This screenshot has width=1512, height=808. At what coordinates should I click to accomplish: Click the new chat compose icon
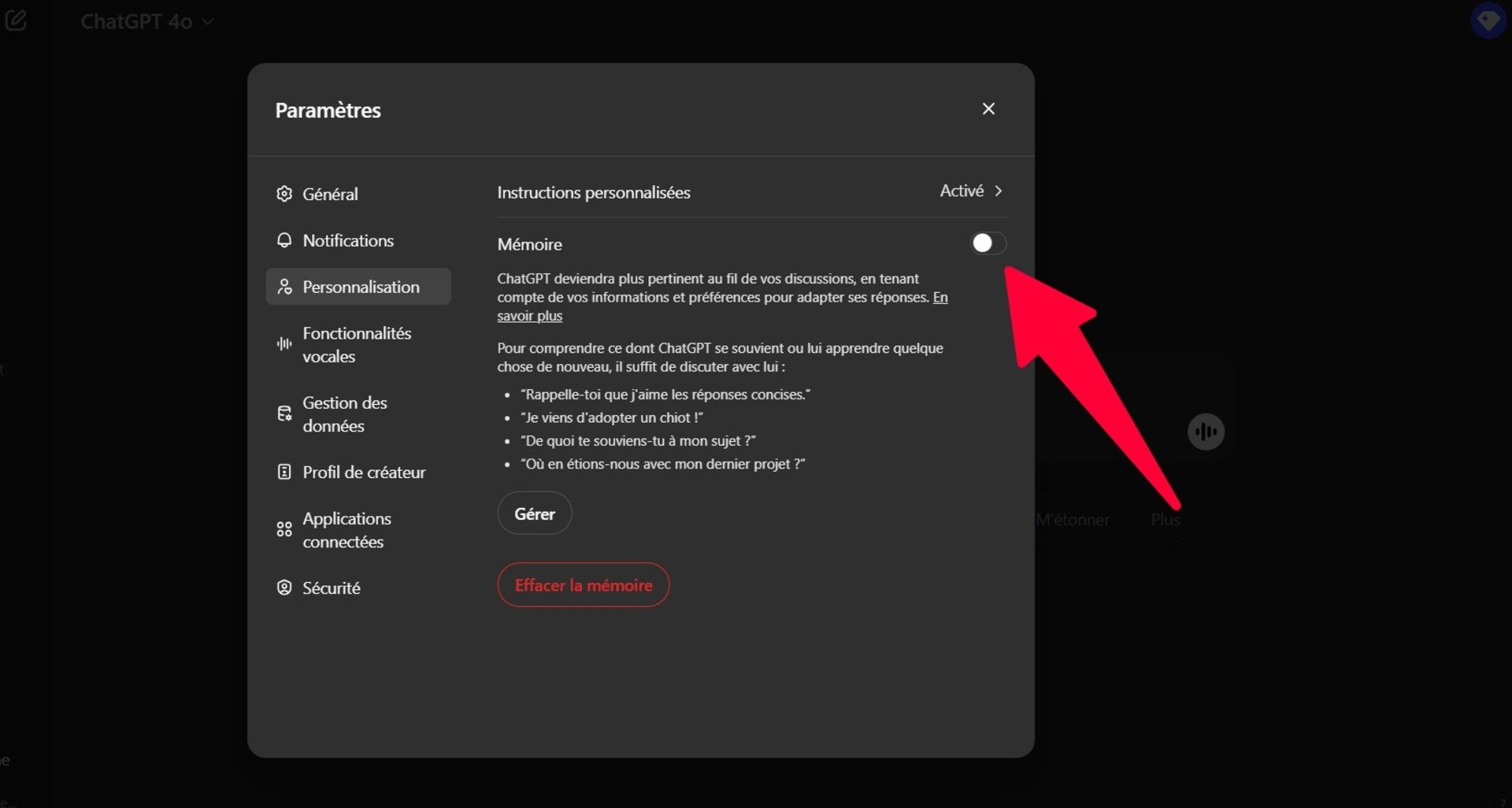(16, 21)
